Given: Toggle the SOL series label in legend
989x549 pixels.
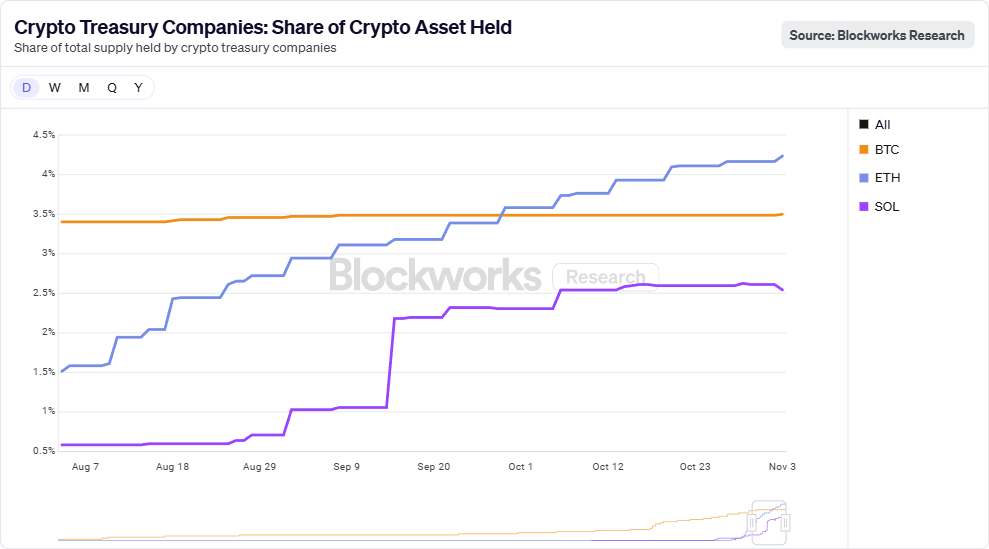Looking at the screenshot, I should click(887, 207).
